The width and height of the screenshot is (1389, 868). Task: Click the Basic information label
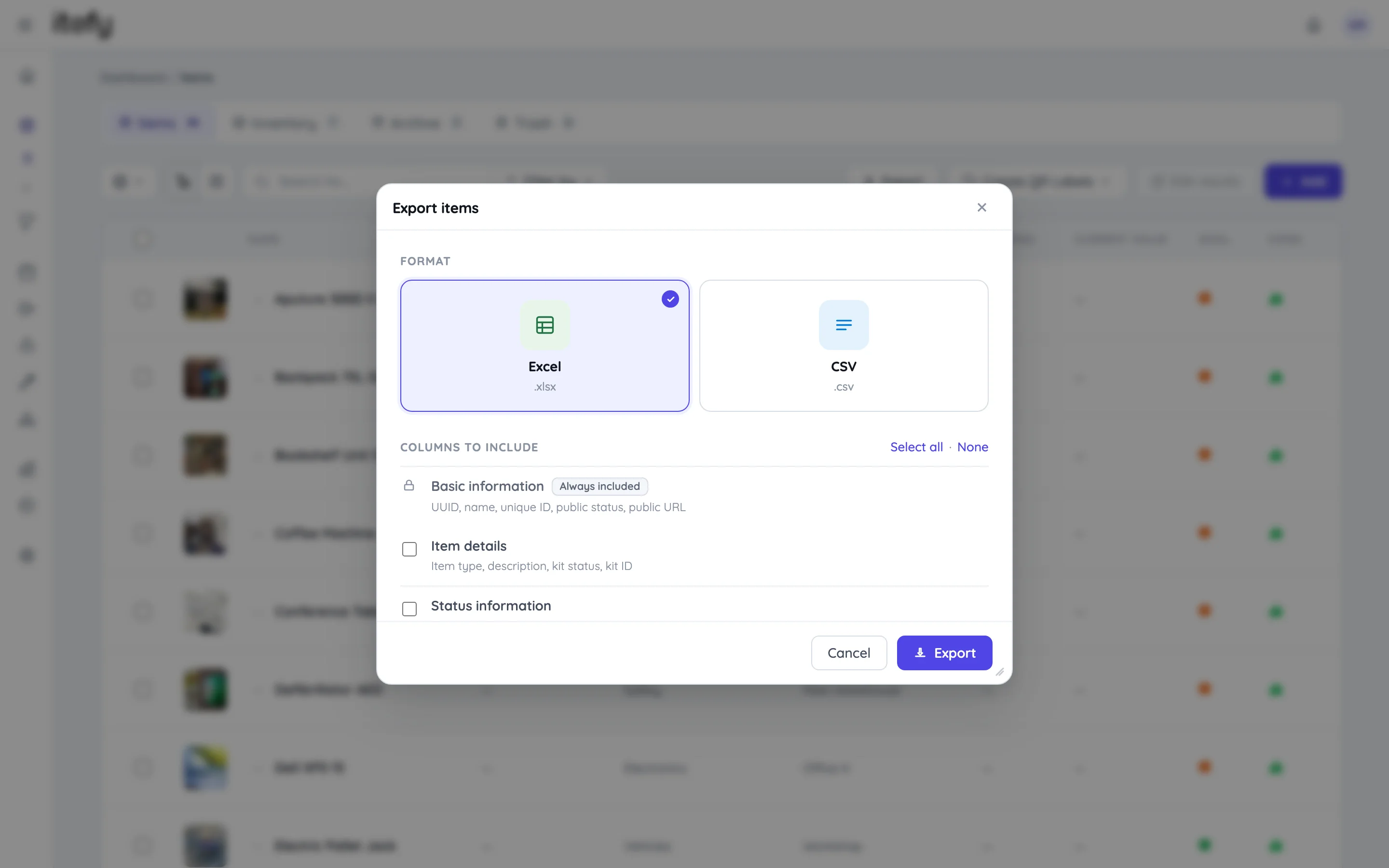click(x=487, y=486)
